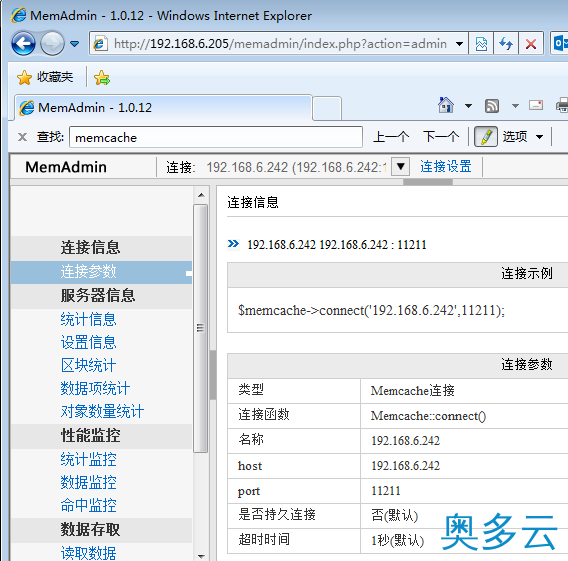
Task: Click 下一个 to find next match
Action: (x=441, y=137)
